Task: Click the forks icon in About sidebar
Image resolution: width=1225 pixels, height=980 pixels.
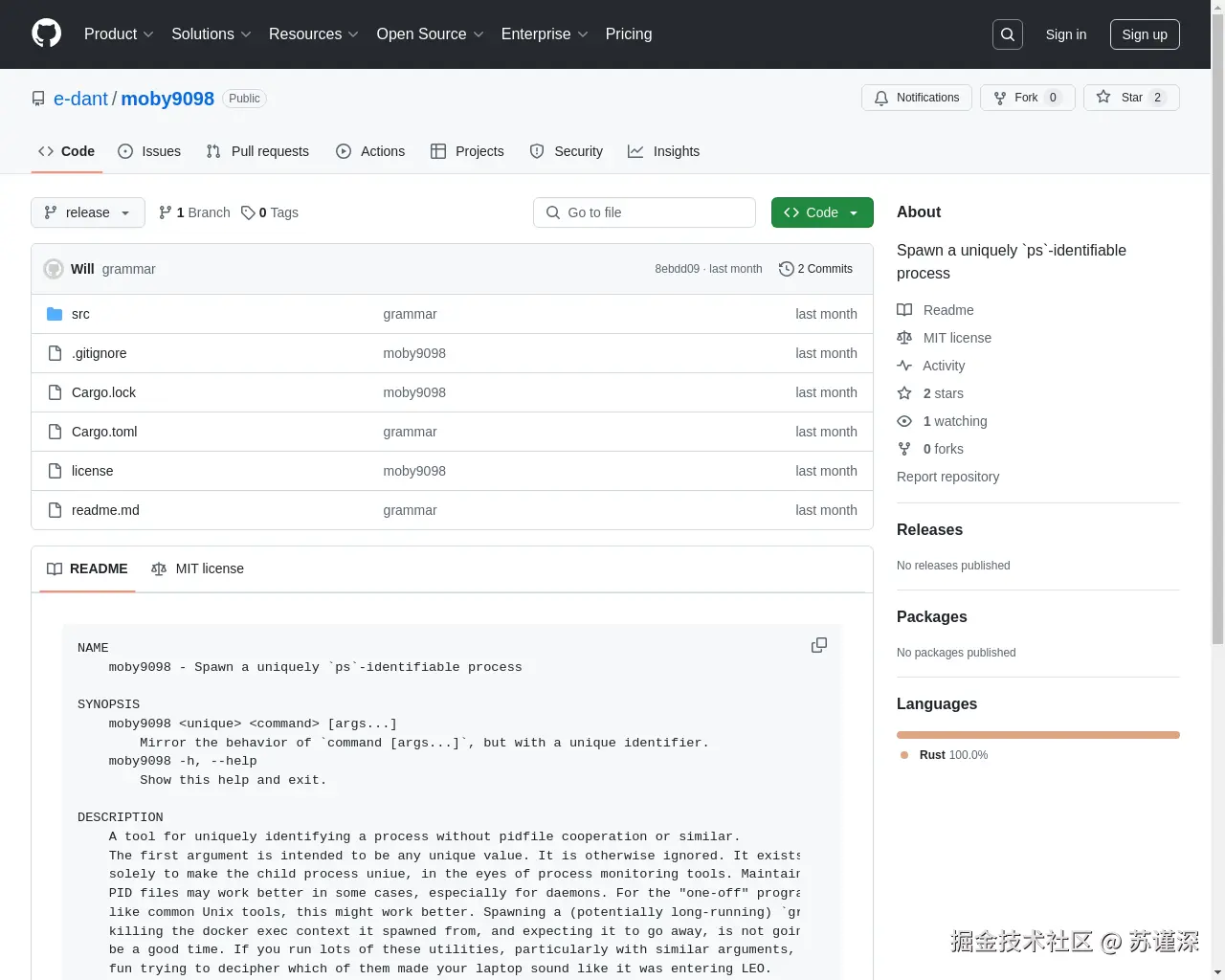Action: click(x=904, y=449)
